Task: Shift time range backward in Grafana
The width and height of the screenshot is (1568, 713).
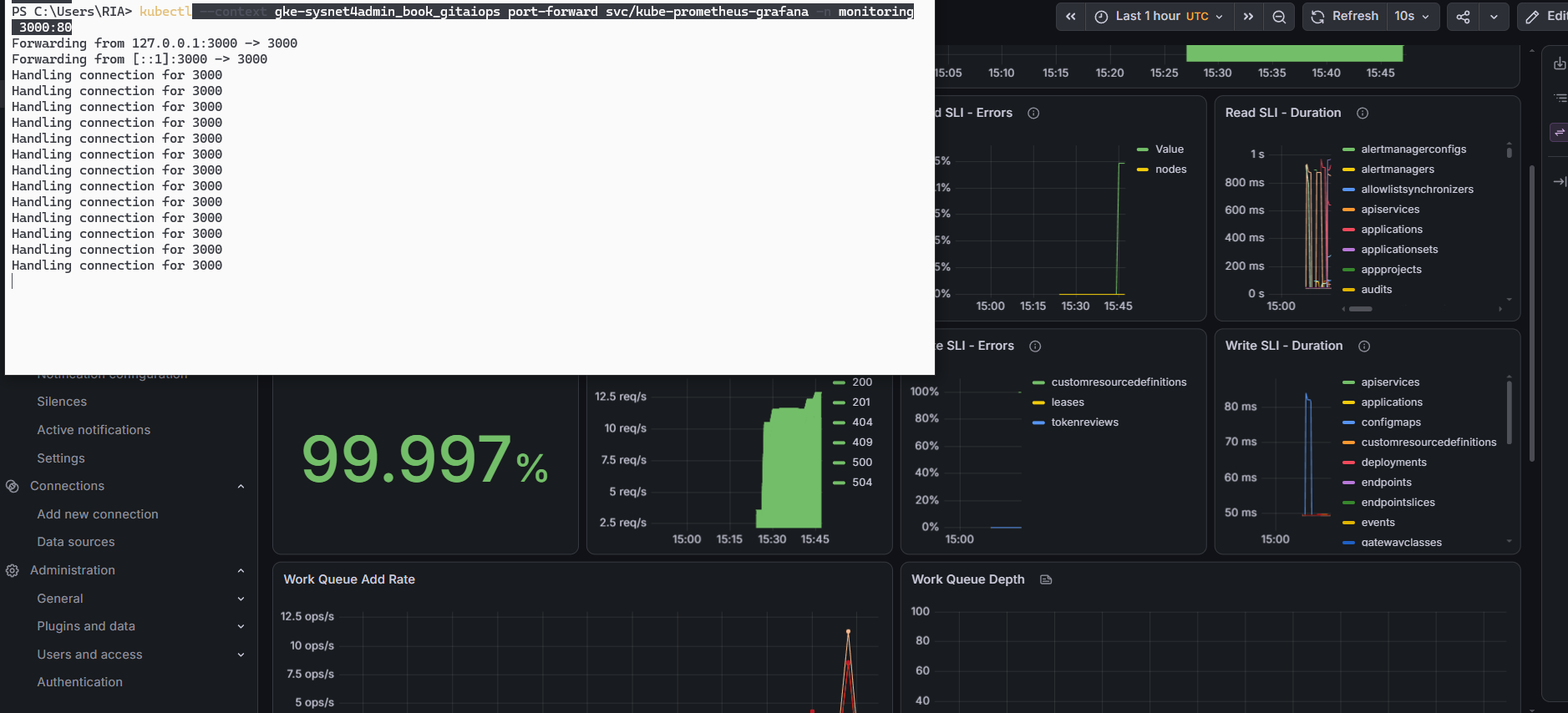Action: coord(1070,17)
